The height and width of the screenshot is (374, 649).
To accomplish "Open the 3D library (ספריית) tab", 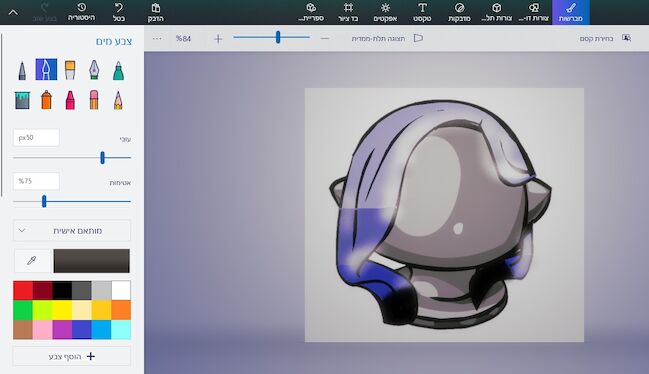I will [x=311, y=12].
